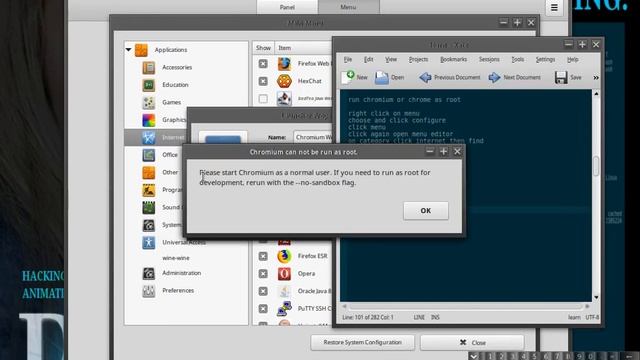Select the Sound category icon

point(149,208)
